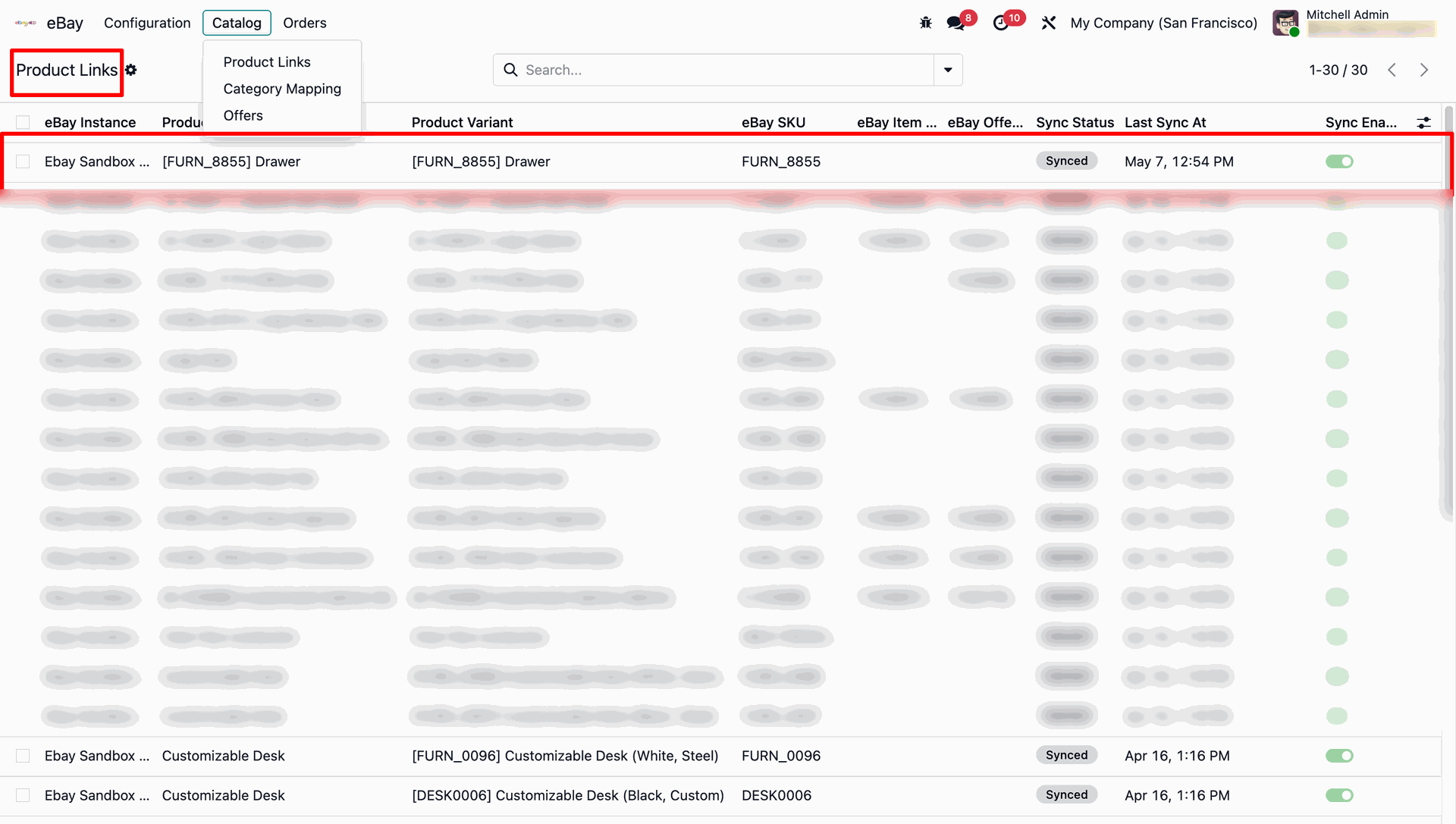Click Synced badge in FURN_8855 row
This screenshot has width=1456, height=824.
pos(1066,161)
